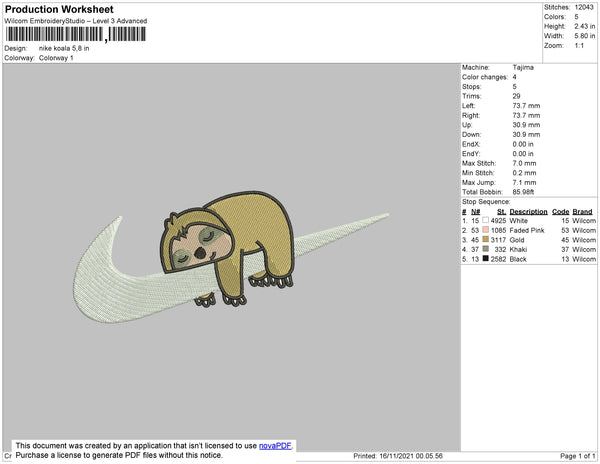Click the Stitches value '12043'
This screenshot has height=464, width=600.
tap(584, 7)
